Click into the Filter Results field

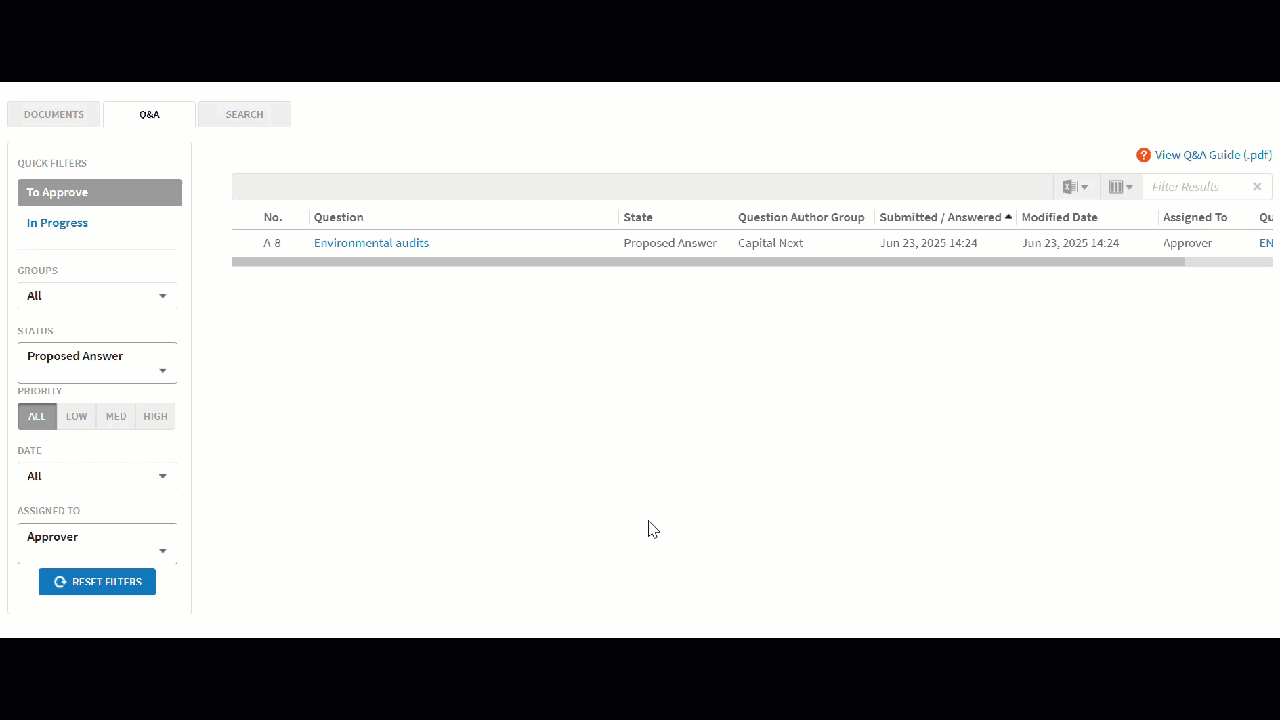pos(1195,187)
